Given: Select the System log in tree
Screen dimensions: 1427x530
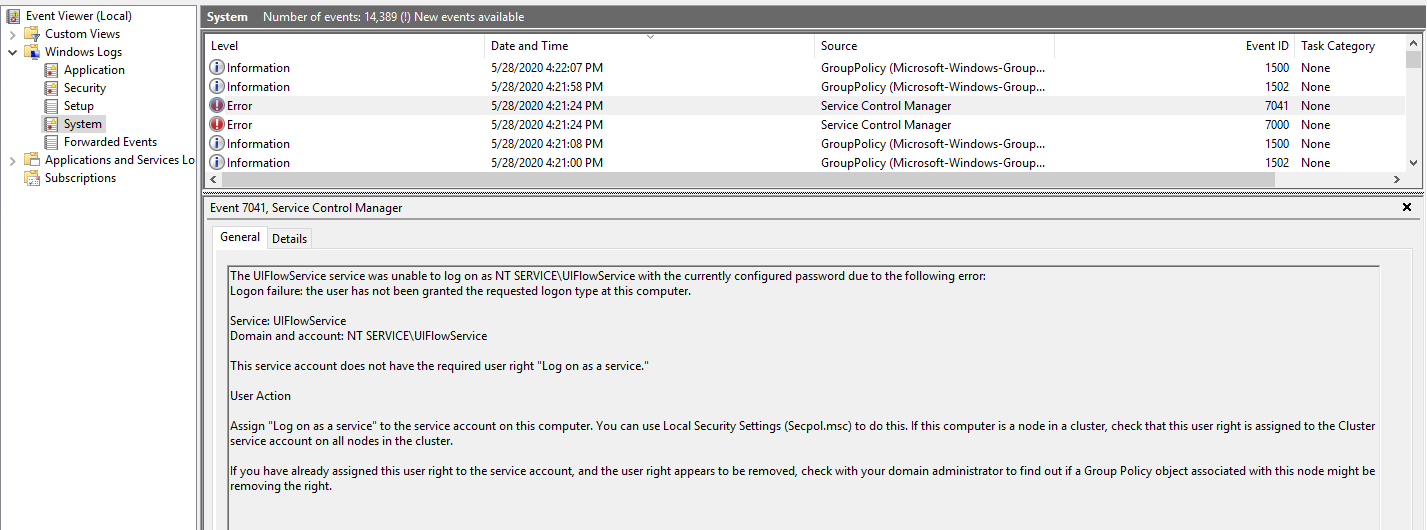Looking at the screenshot, I should 82,124.
